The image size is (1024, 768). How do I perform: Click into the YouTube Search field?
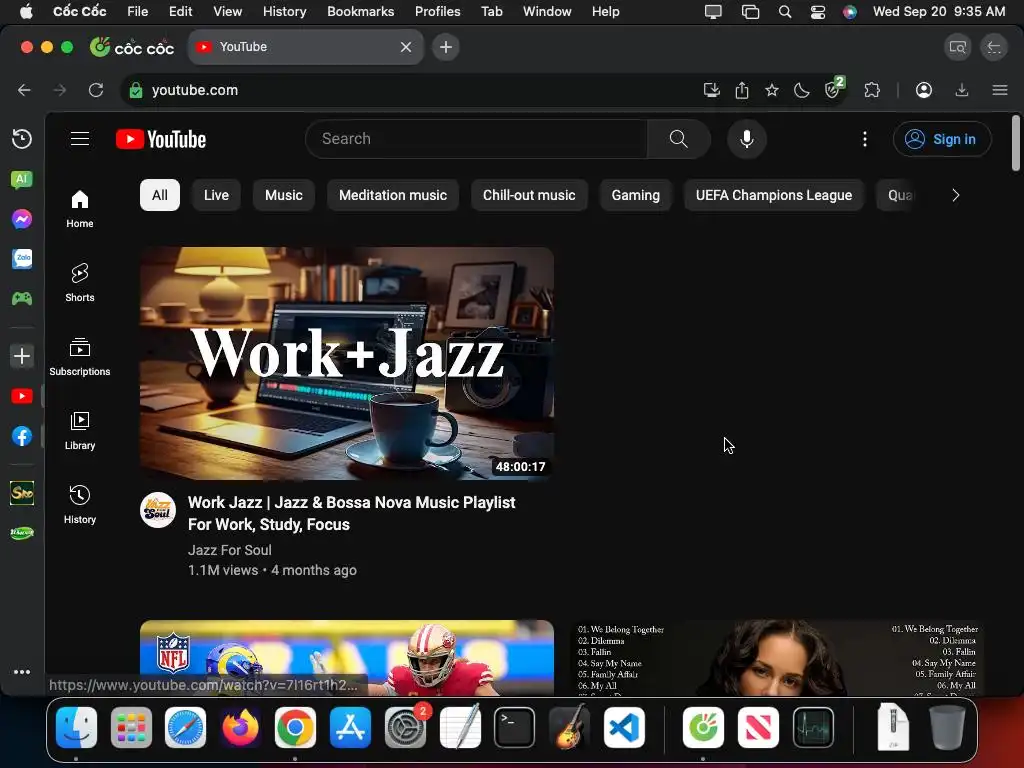click(x=477, y=139)
